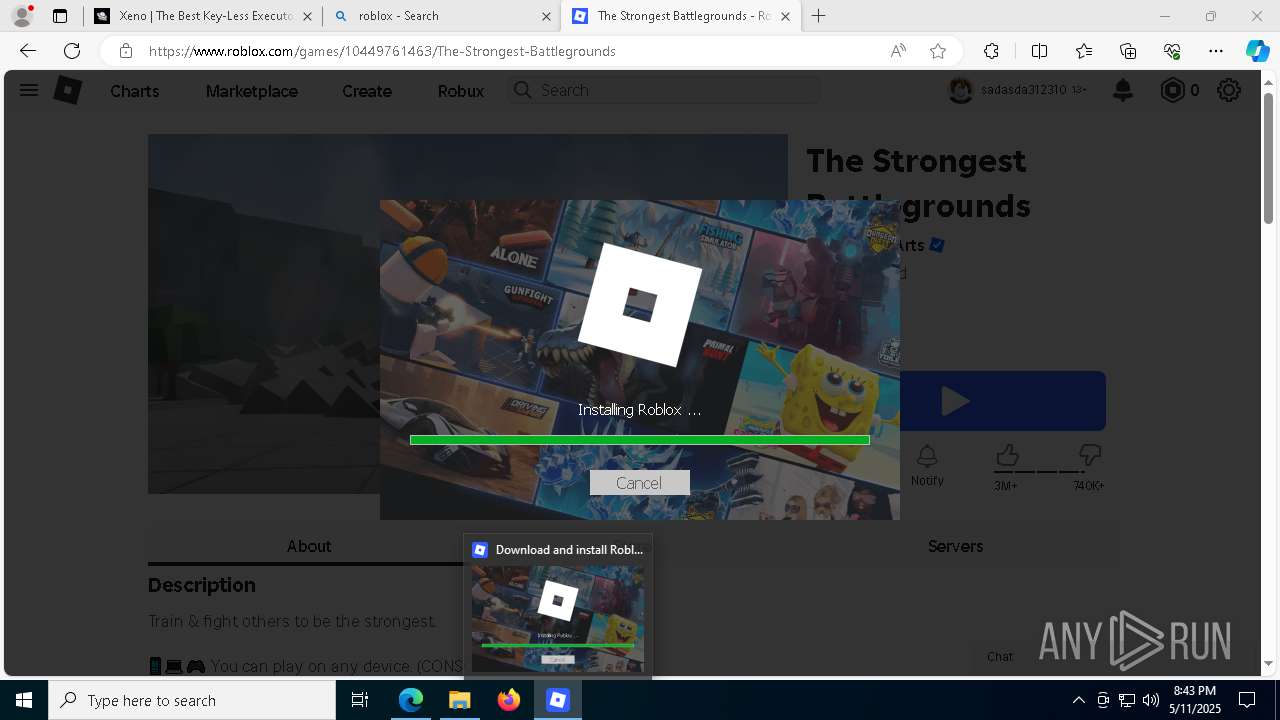The width and height of the screenshot is (1280, 720).
Task: Open the Windows Start menu
Action: [x=24, y=700]
